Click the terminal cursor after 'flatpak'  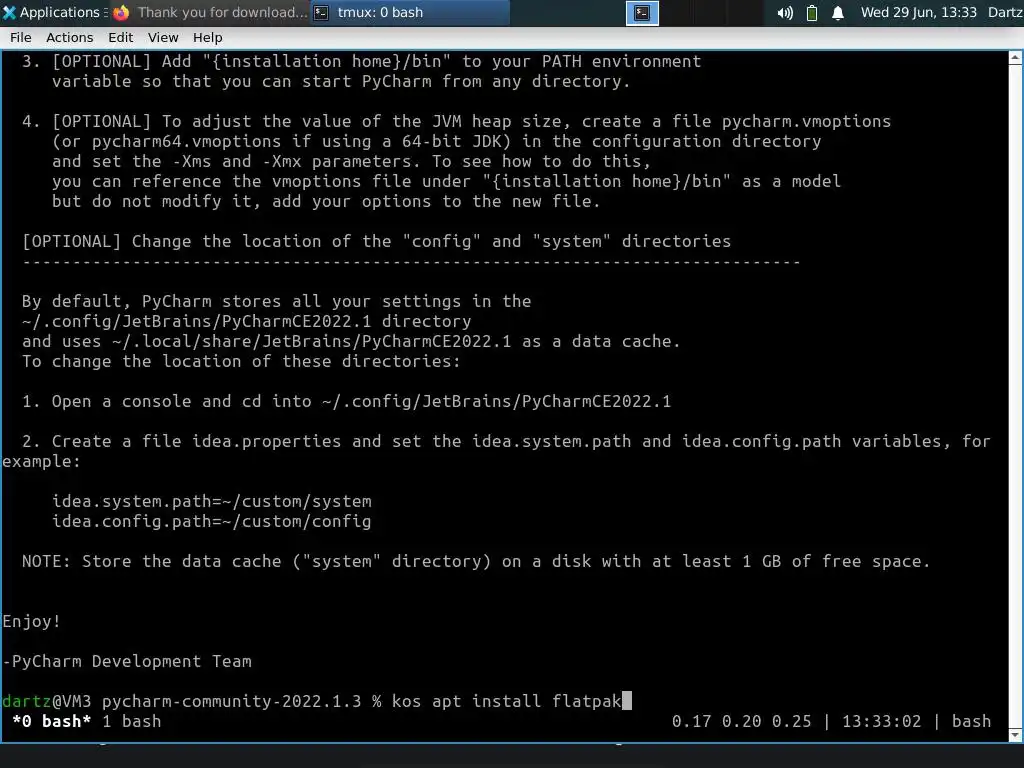[626, 701]
